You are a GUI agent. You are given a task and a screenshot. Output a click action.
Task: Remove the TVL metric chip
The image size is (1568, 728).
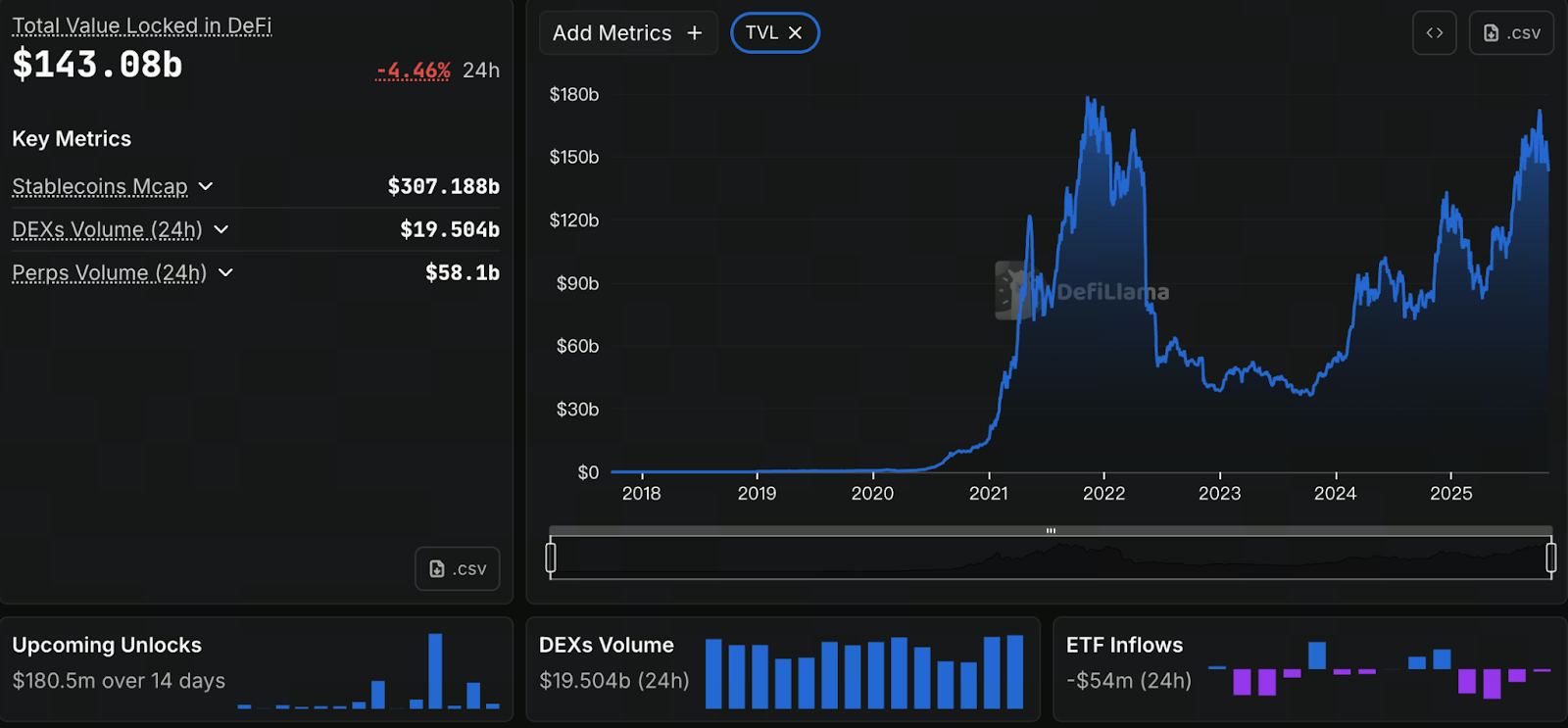click(x=796, y=33)
